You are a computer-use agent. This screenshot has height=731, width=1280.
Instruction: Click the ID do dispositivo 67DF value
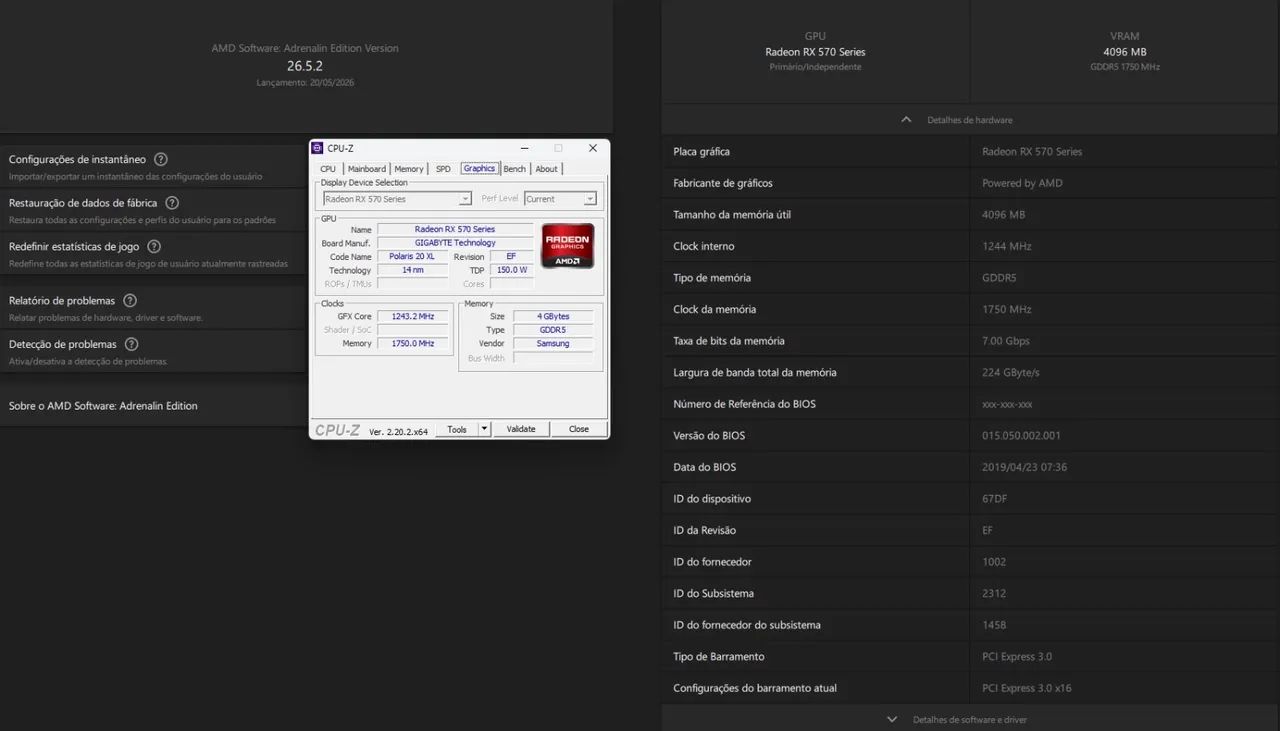(x=994, y=499)
